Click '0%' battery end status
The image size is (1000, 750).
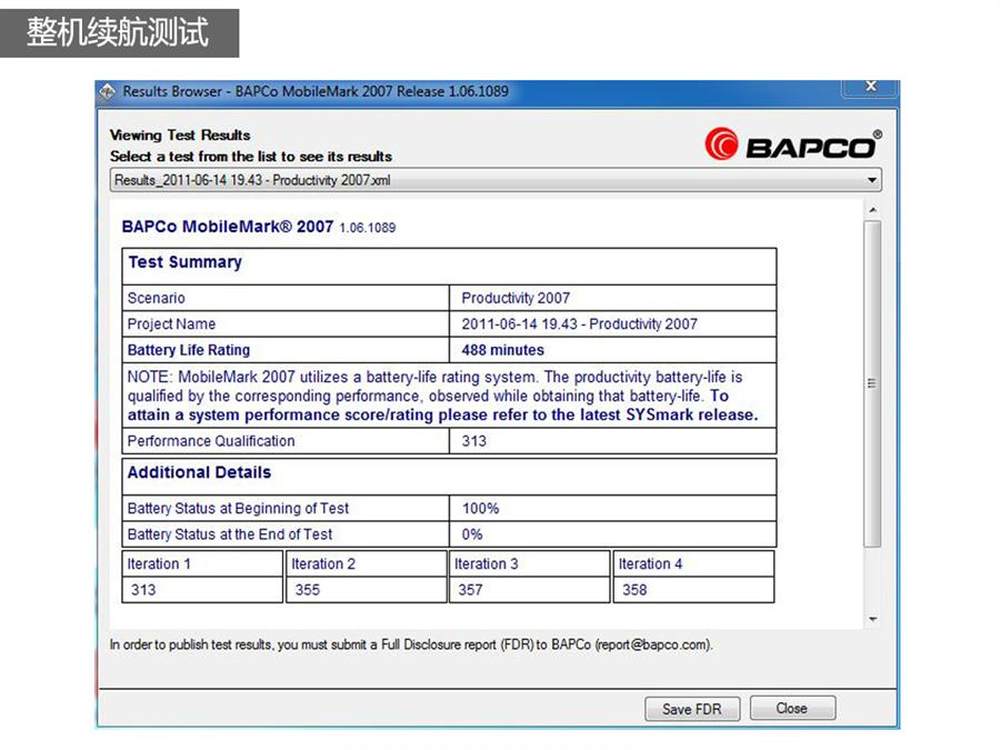click(472, 534)
